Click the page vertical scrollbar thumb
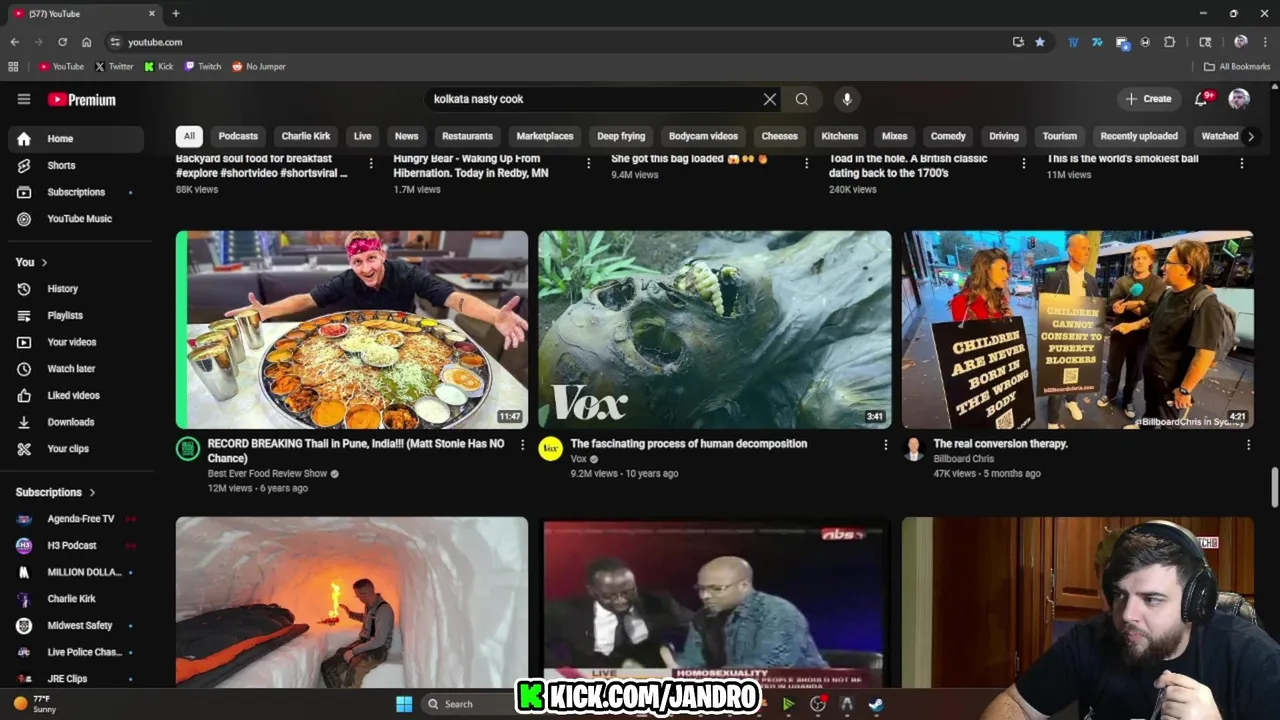The width and height of the screenshot is (1280, 720). 1274,487
